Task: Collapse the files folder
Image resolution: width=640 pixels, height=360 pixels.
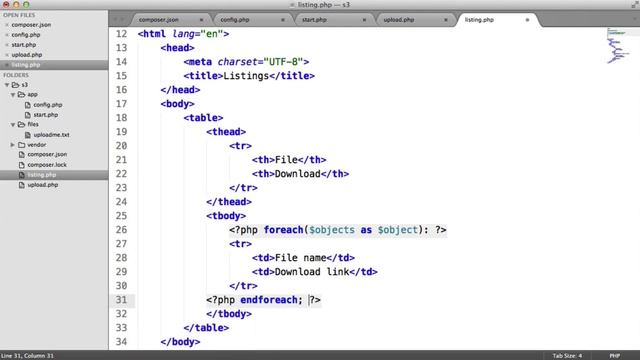Action: tap(13, 124)
